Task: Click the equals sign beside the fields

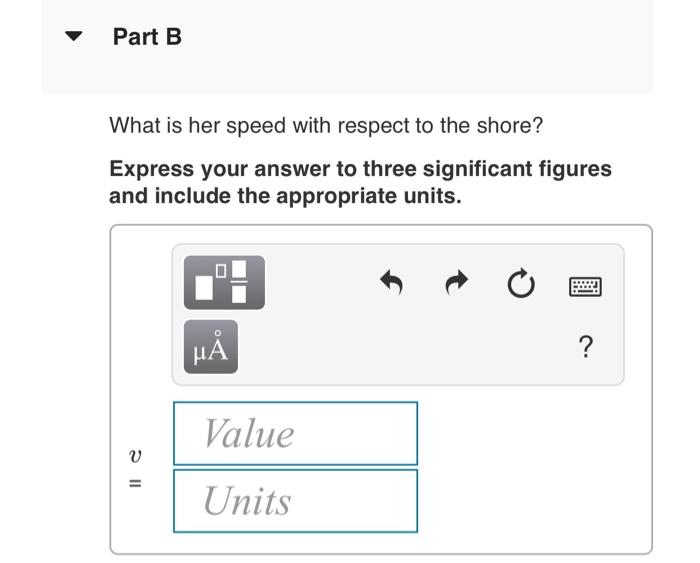Action: [135, 484]
